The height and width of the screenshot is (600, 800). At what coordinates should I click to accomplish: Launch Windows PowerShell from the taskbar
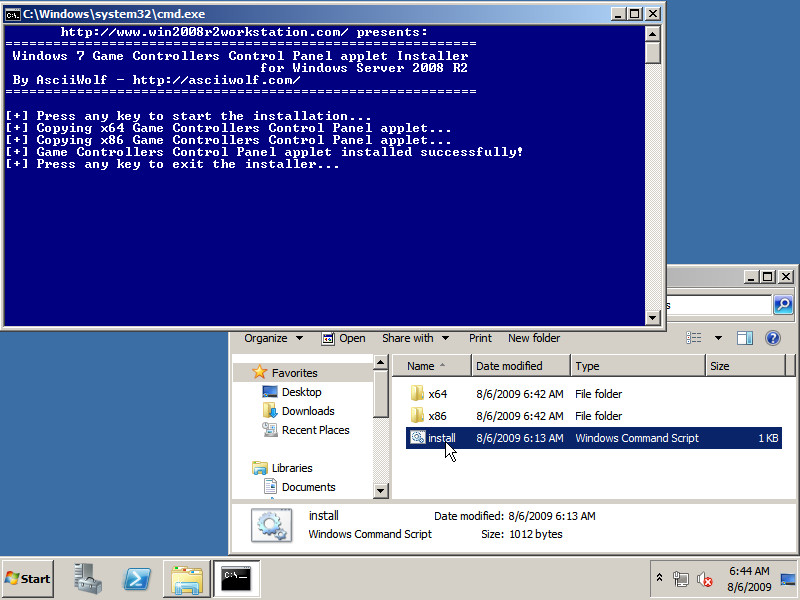coord(137,579)
